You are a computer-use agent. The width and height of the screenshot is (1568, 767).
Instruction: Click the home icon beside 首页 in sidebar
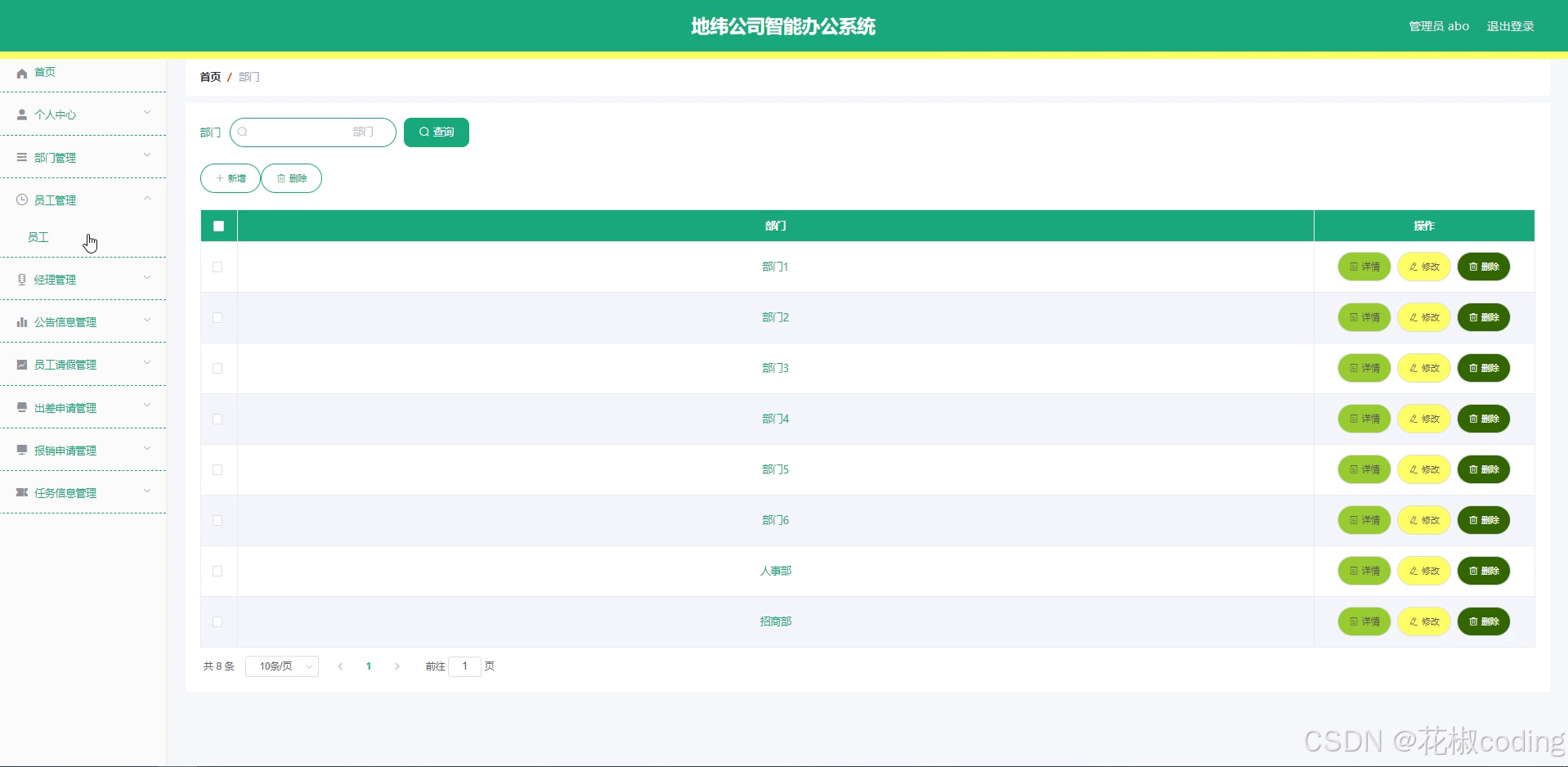point(22,73)
